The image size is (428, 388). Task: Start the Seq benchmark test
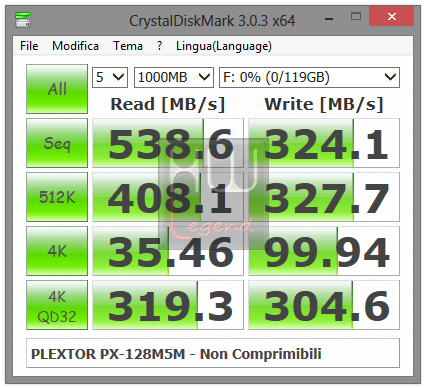[57, 143]
